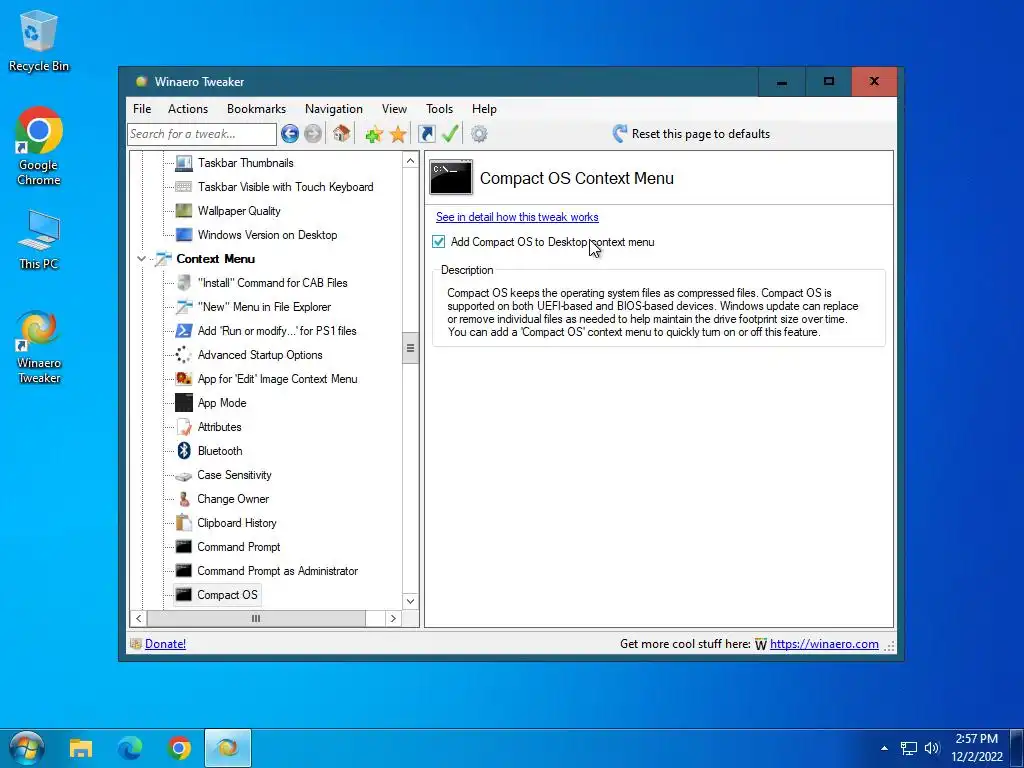Click the Wallpaper Quality tree icon
1024x768 pixels.
click(x=184, y=210)
